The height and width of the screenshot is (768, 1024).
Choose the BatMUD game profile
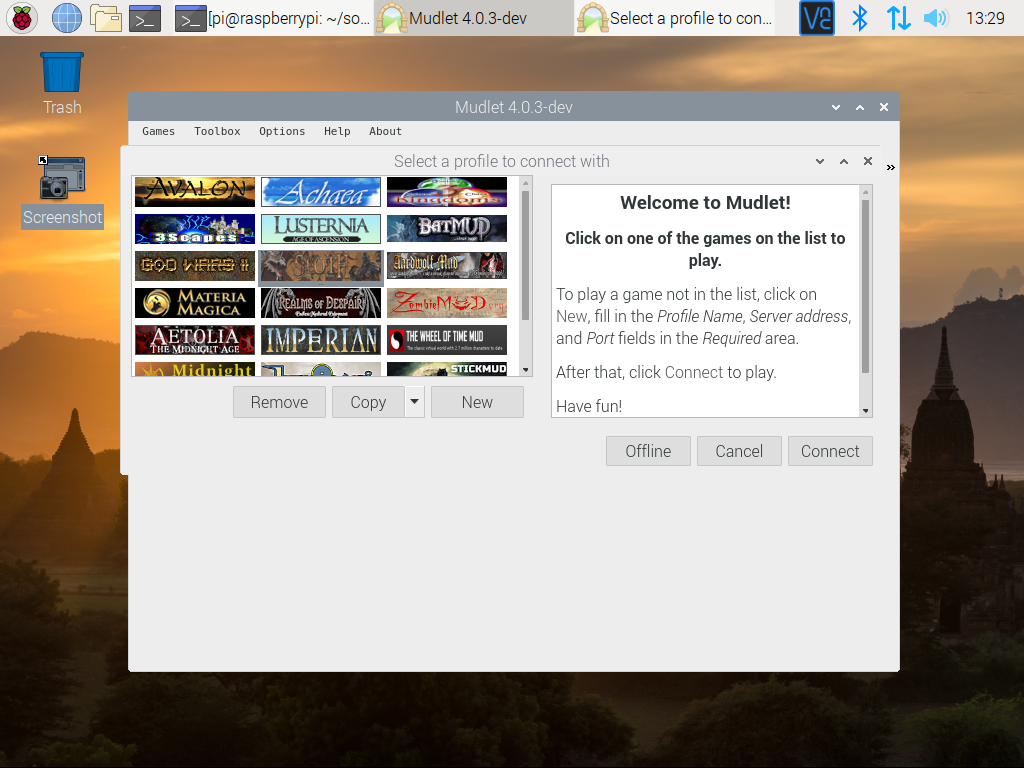point(447,229)
